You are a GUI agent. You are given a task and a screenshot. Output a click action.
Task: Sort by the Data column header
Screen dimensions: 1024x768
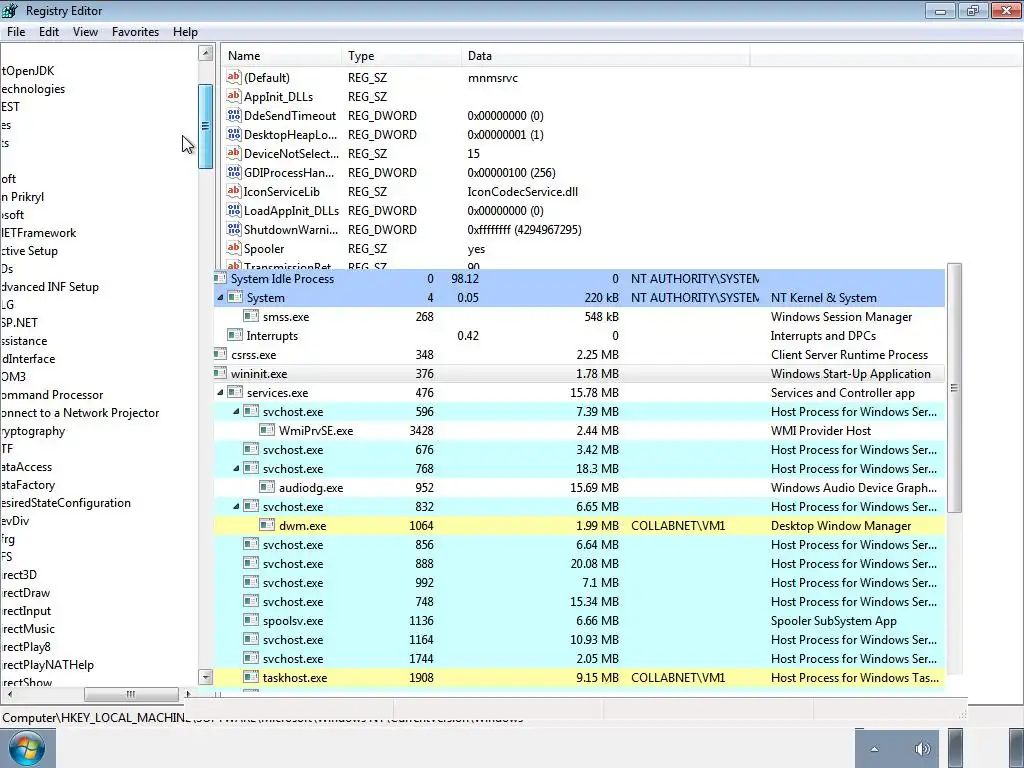[x=605, y=56]
